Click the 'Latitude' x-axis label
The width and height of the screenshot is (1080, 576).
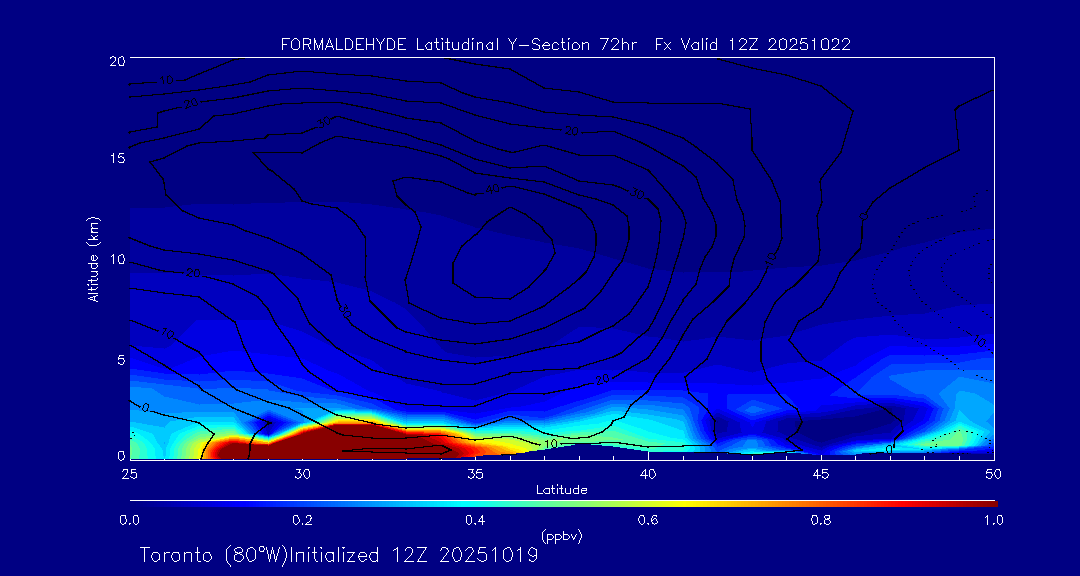pos(562,489)
